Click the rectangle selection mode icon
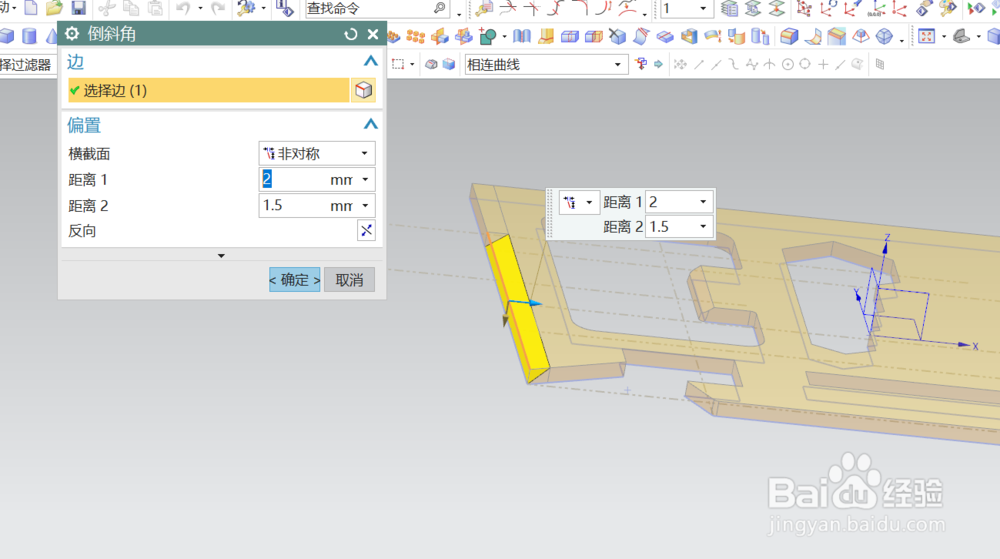 pyautogui.click(x=398, y=64)
